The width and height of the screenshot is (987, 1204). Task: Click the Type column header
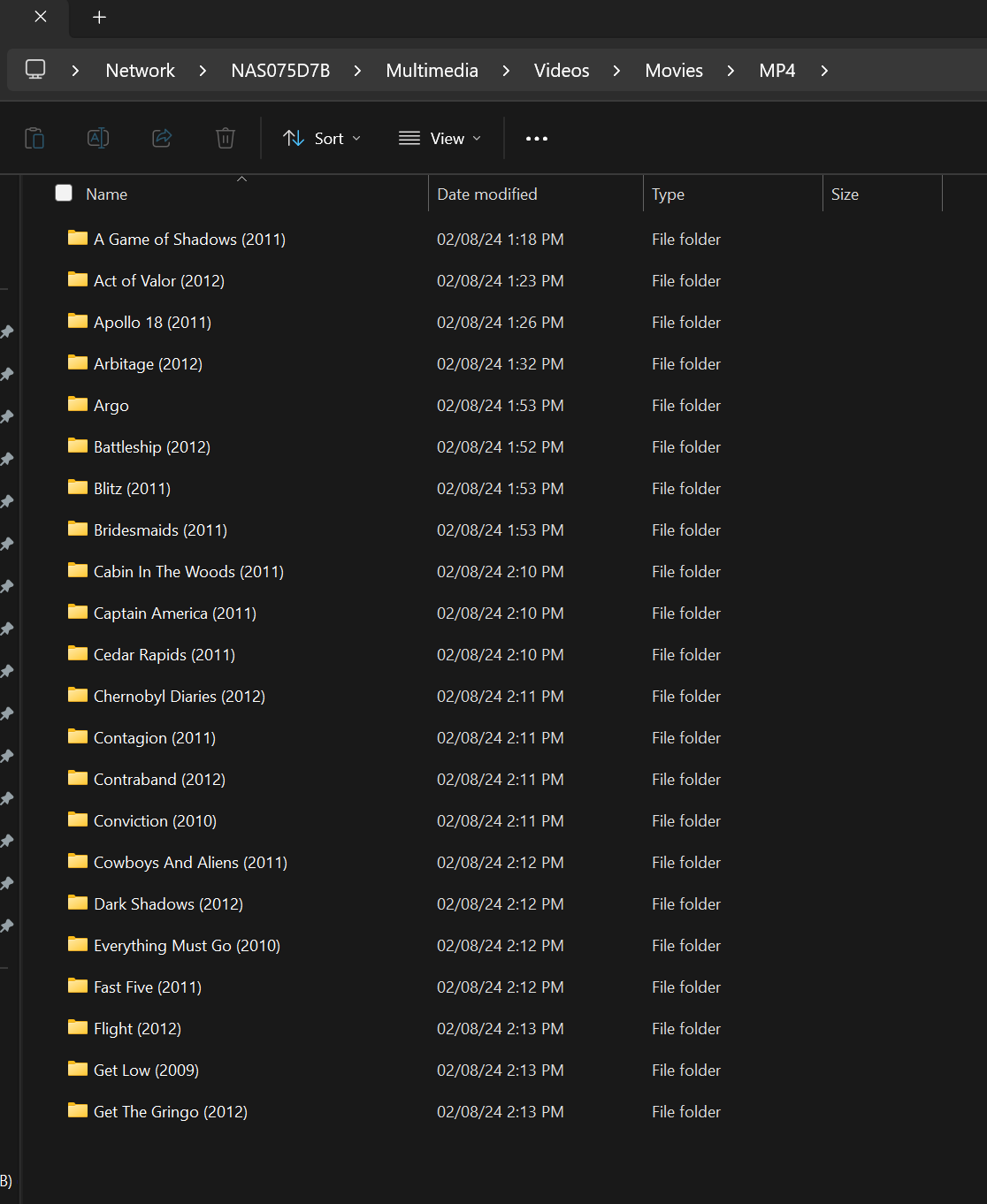[668, 194]
